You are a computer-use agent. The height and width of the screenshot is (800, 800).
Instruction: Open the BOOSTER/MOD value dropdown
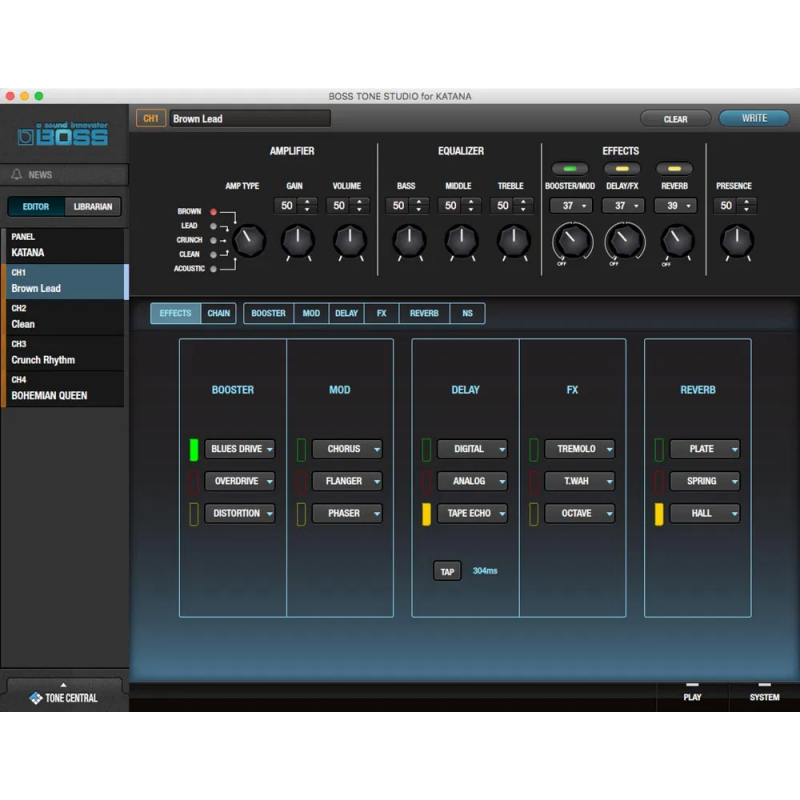[571, 206]
